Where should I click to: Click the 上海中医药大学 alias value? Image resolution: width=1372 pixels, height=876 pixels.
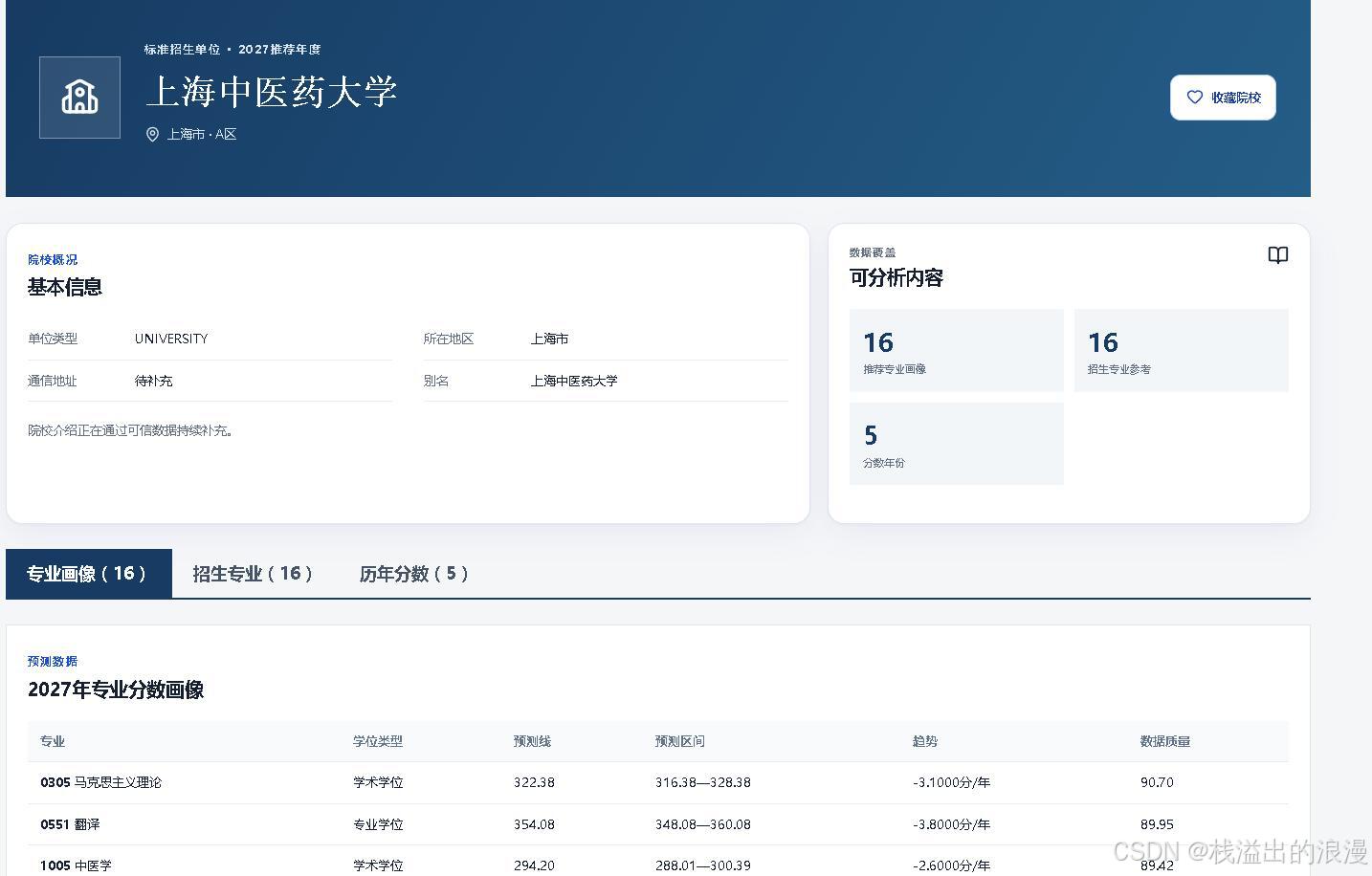coord(574,381)
